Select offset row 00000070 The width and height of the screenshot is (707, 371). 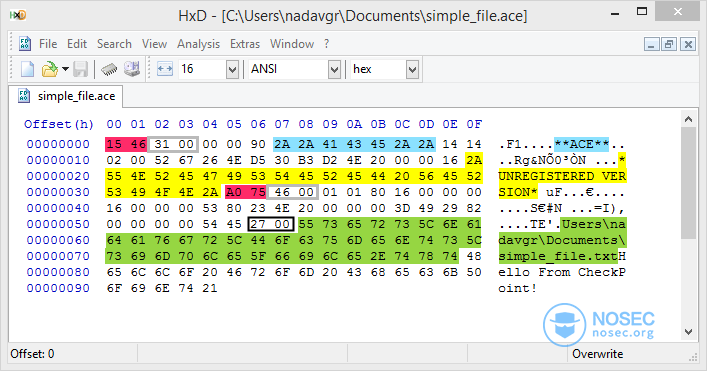58,256
